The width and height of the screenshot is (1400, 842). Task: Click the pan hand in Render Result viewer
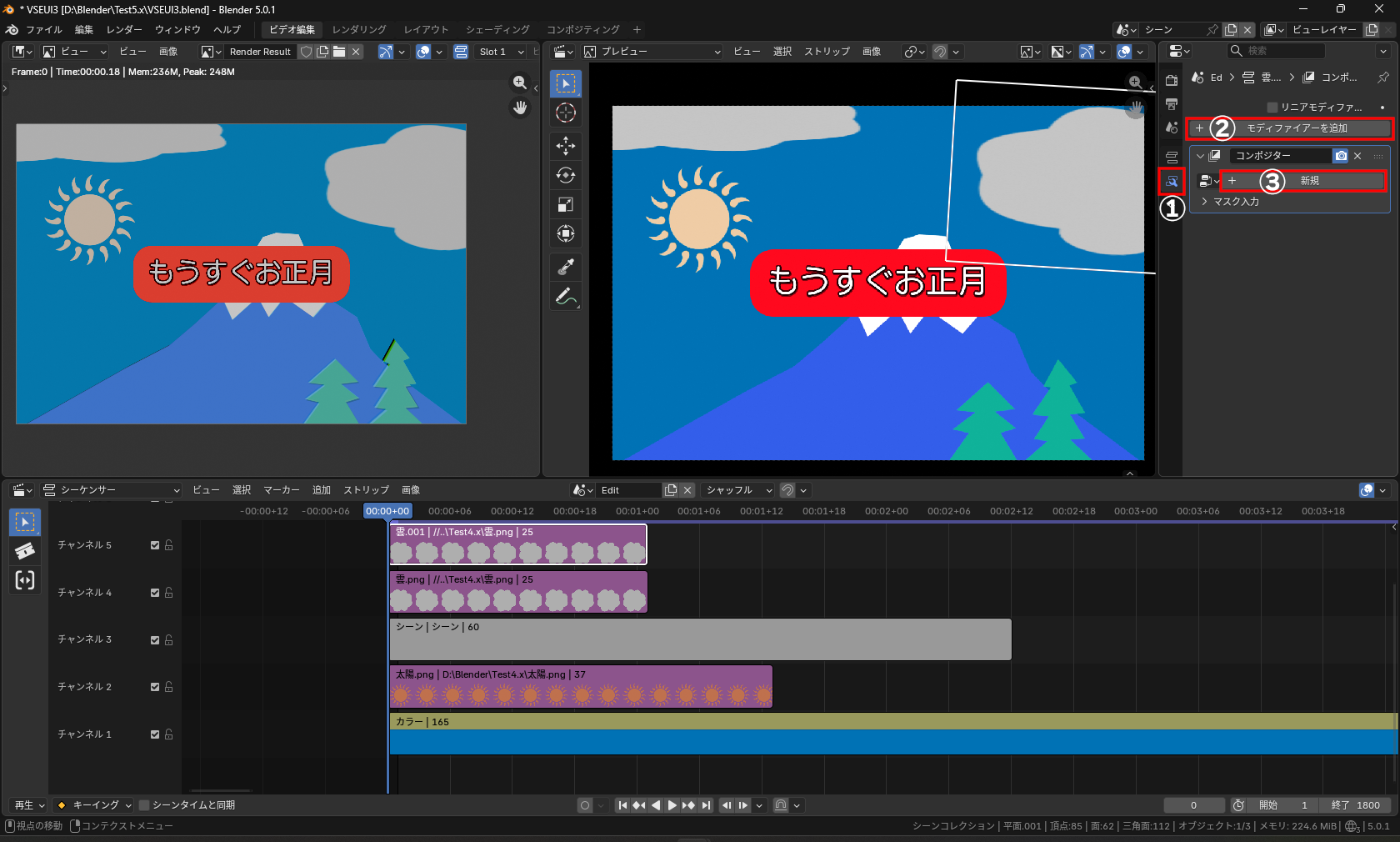point(520,108)
